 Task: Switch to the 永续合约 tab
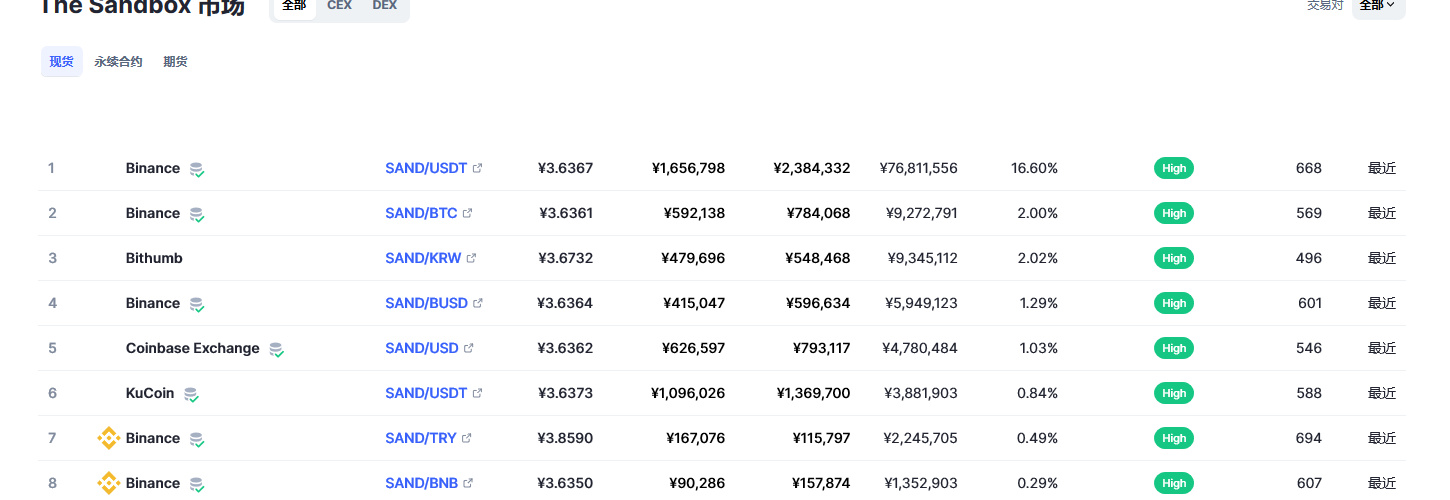[x=118, y=62]
